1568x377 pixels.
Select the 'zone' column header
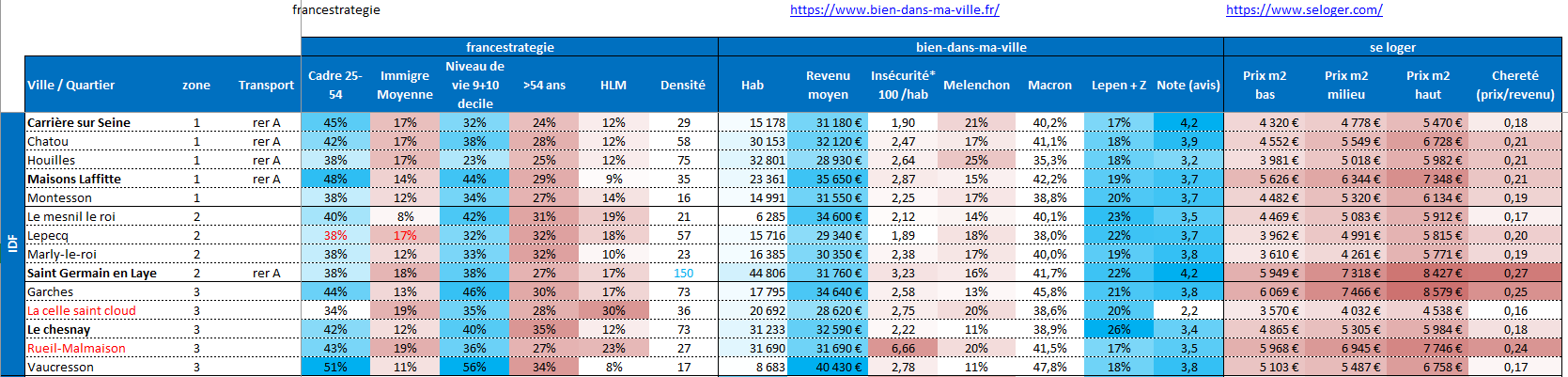pyautogui.click(x=196, y=85)
